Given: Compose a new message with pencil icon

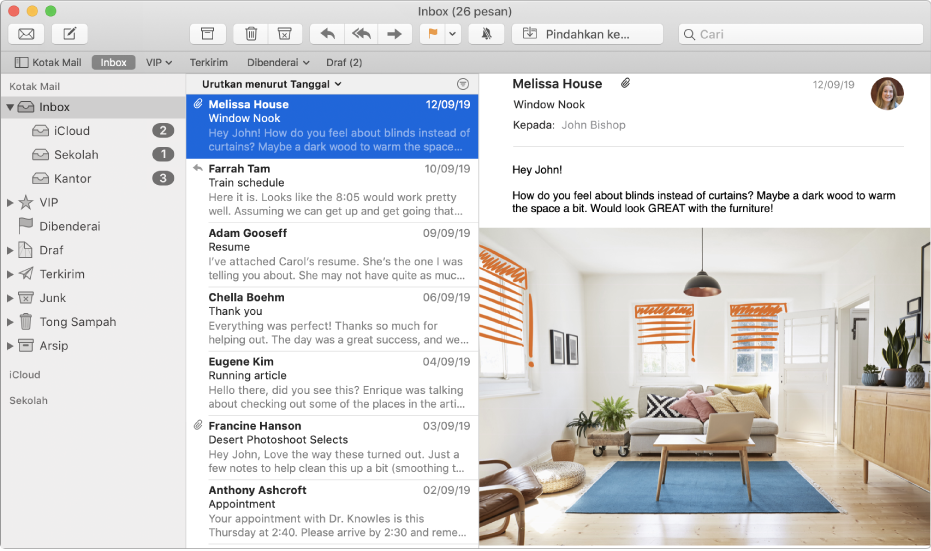Looking at the screenshot, I should 69,34.
